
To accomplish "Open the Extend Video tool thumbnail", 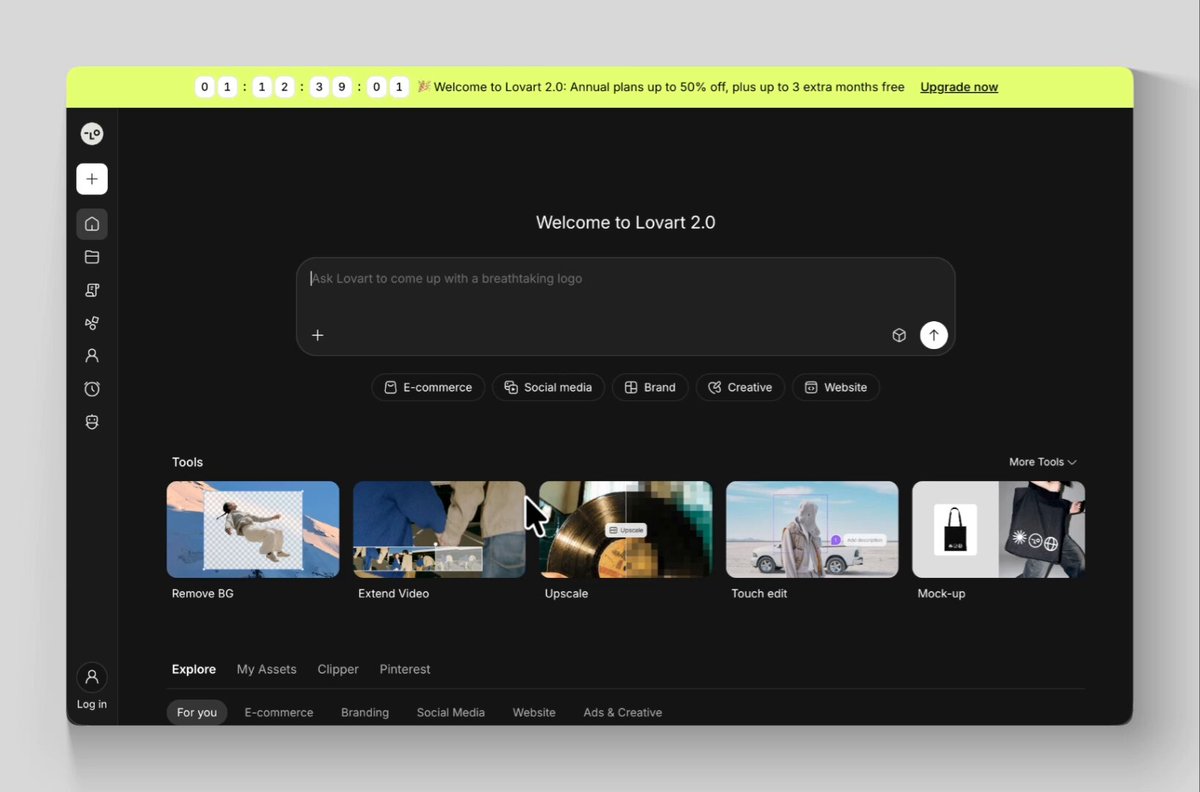I will pyautogui.click(x=439, y=530).
